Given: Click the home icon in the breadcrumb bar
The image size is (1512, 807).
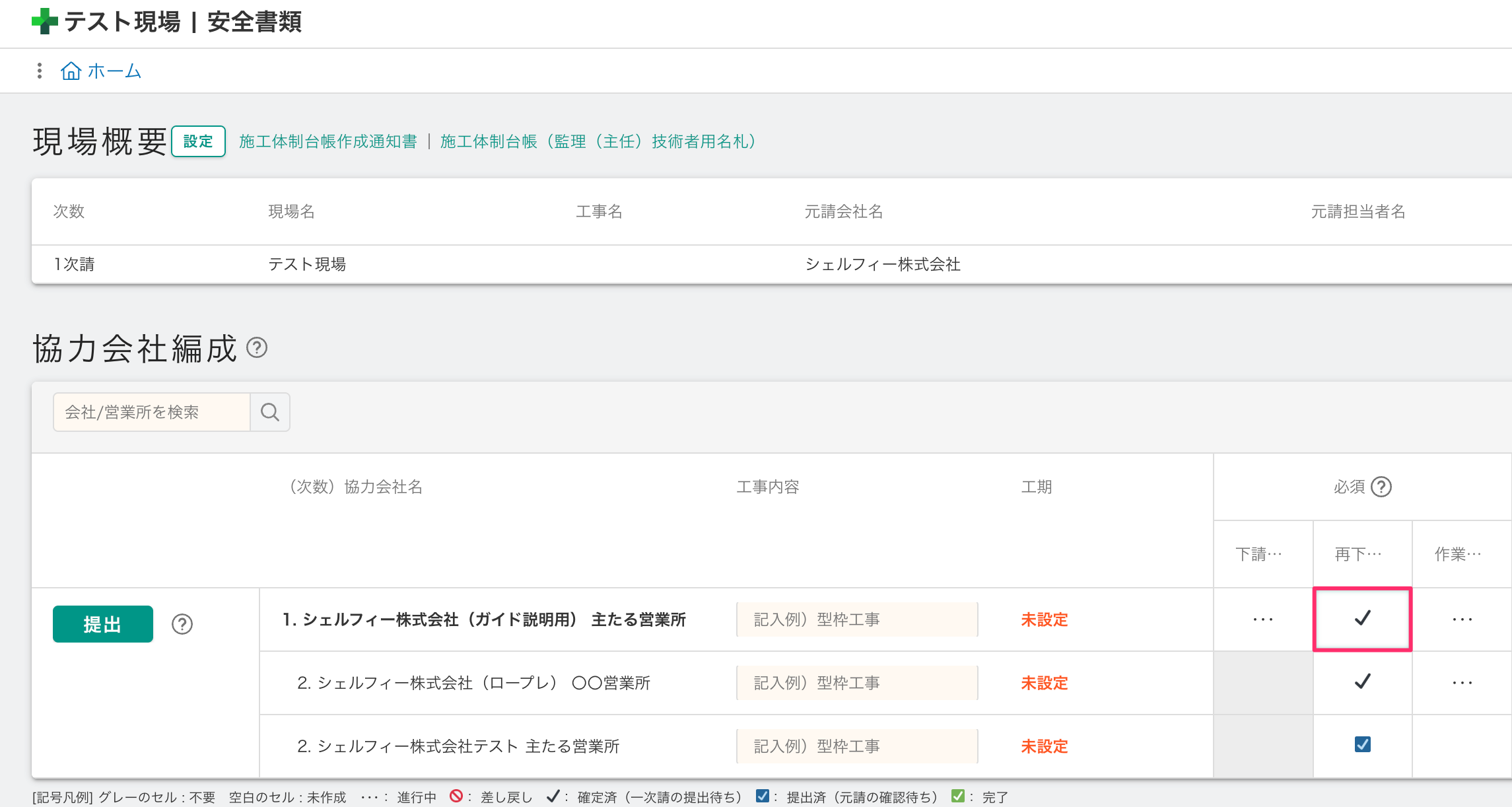Looking at the screenshot, I should (x=71, y=71).
